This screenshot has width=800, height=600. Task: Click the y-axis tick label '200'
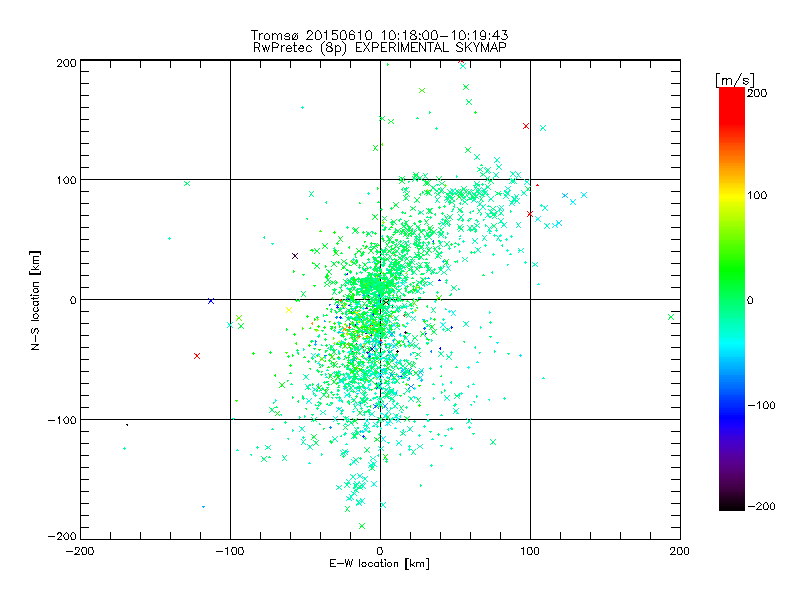pos(67,63)
